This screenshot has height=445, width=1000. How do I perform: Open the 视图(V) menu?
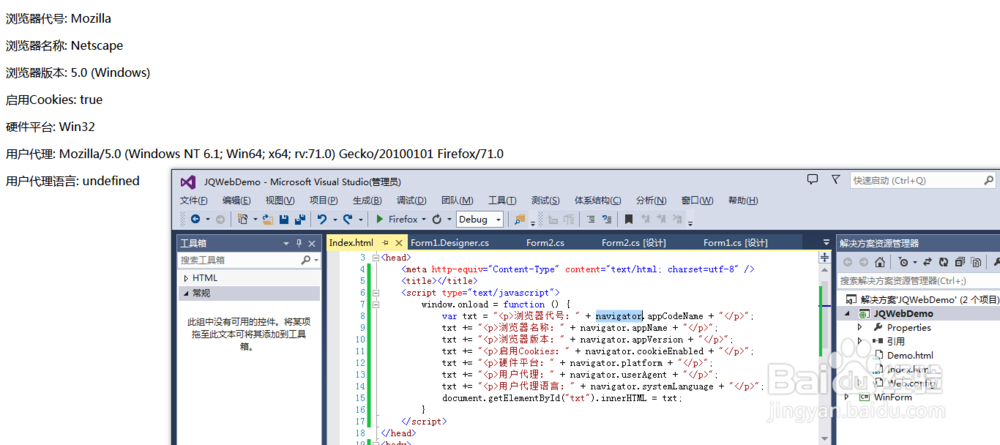(x=280, y=200)
